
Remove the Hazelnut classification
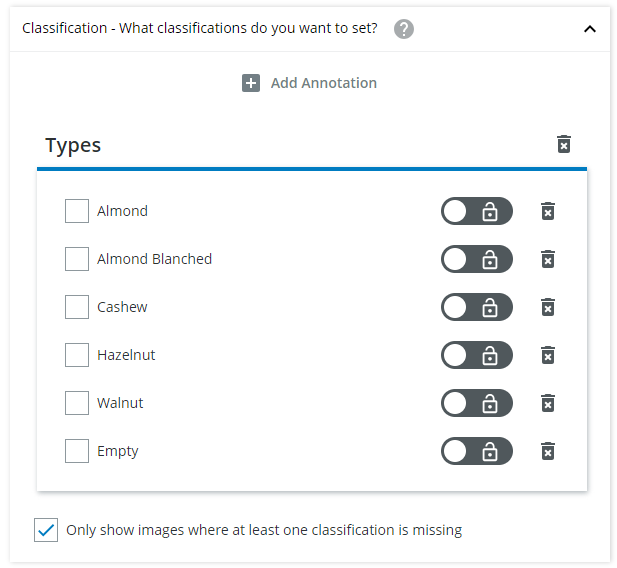pyautogui.click(x=548, y=355)
